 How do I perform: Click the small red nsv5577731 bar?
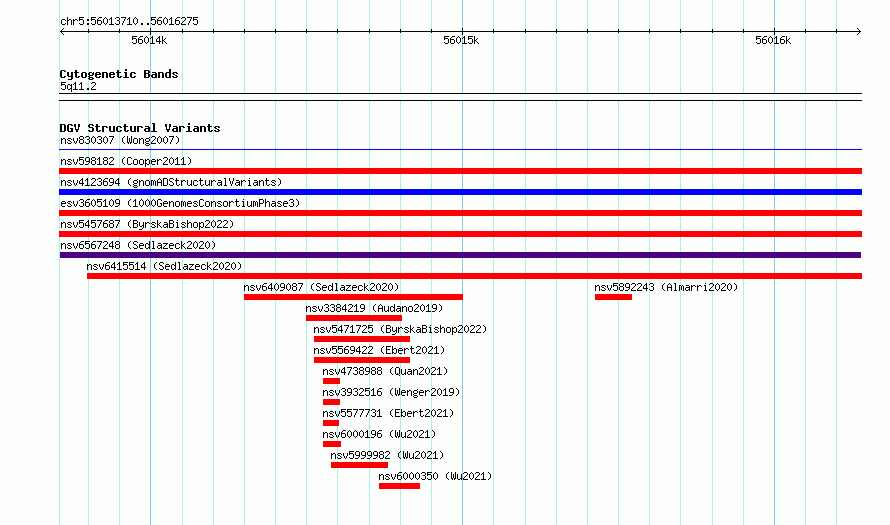330,423
